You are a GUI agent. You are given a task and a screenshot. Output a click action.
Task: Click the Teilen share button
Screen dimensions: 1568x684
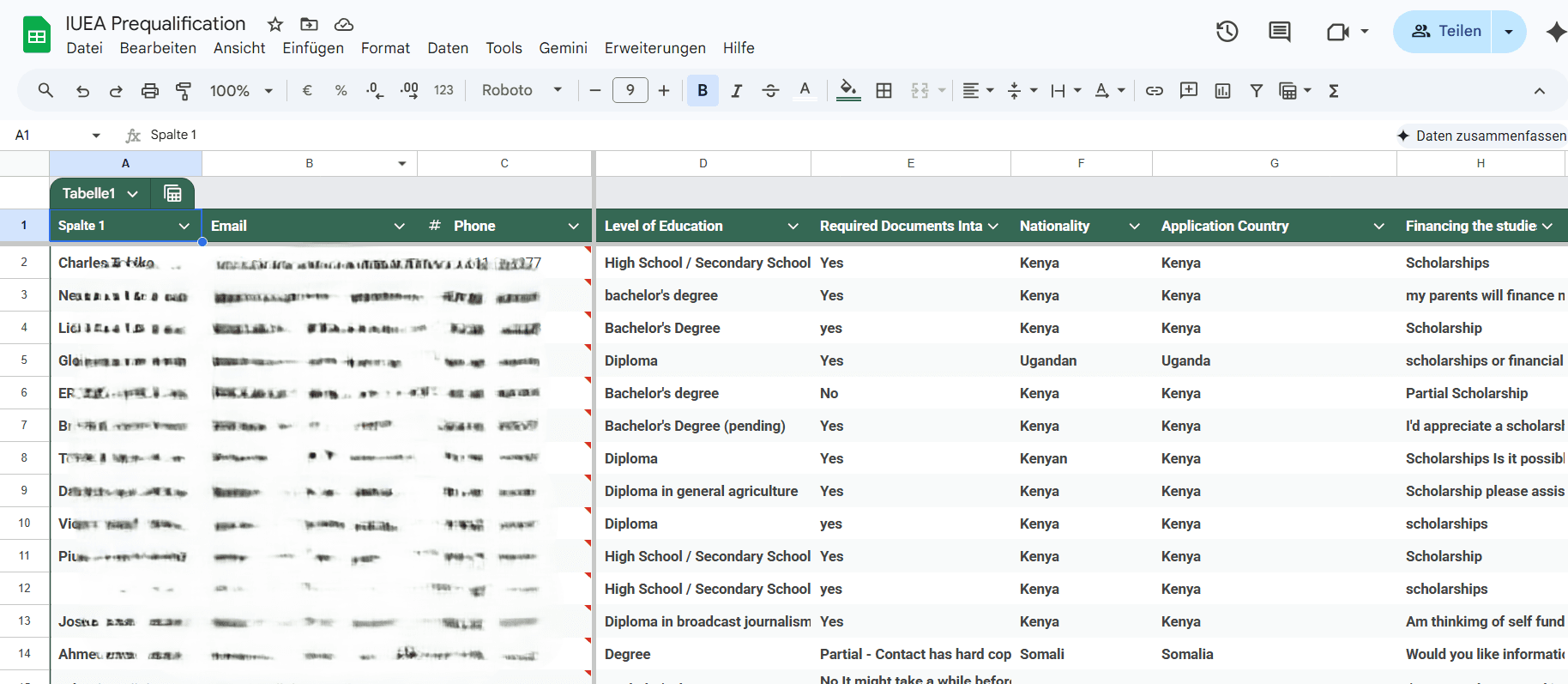tap(1444, 32)
